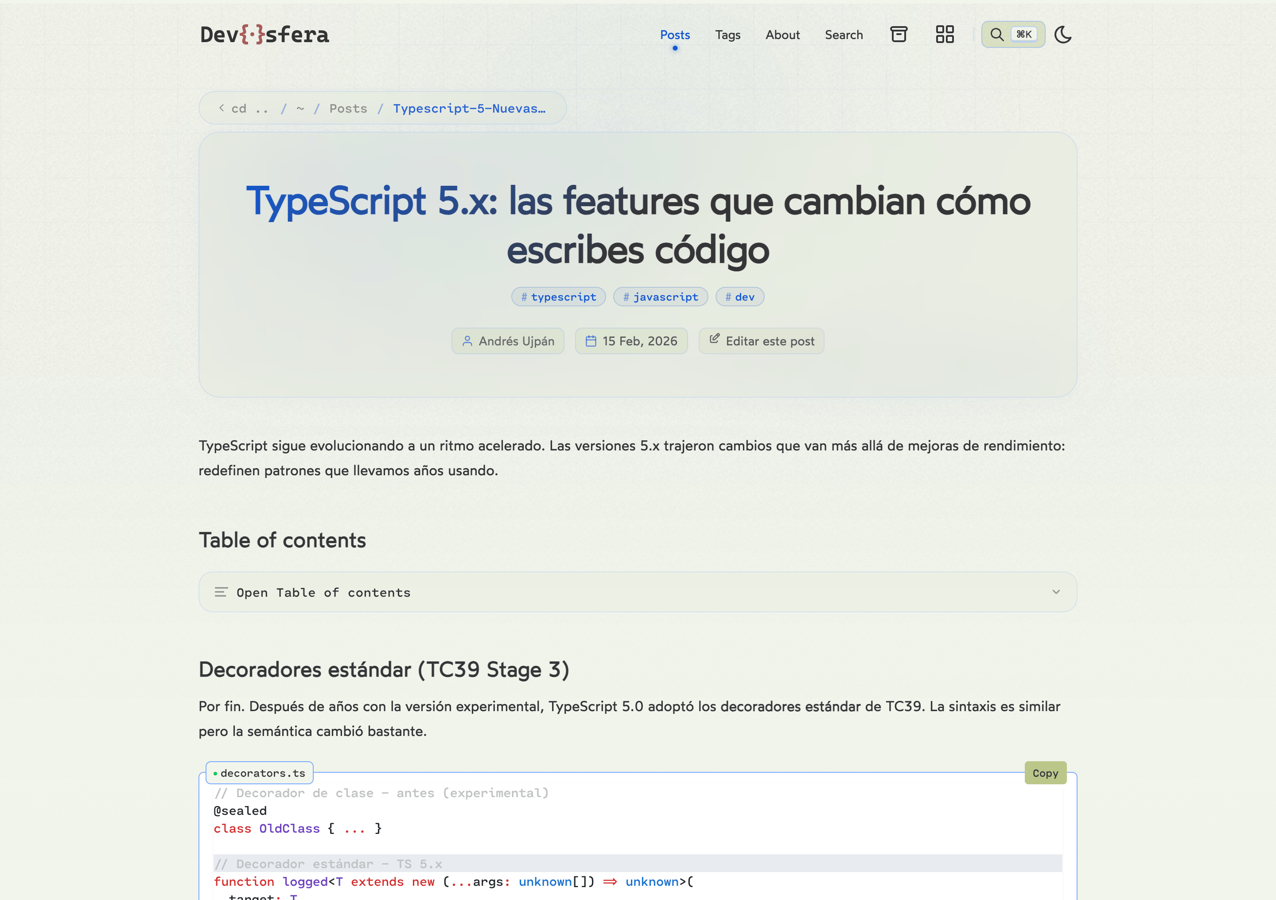Click the highlighted comment 'Decorador estándar – TS 5.x'

point(328,864)
